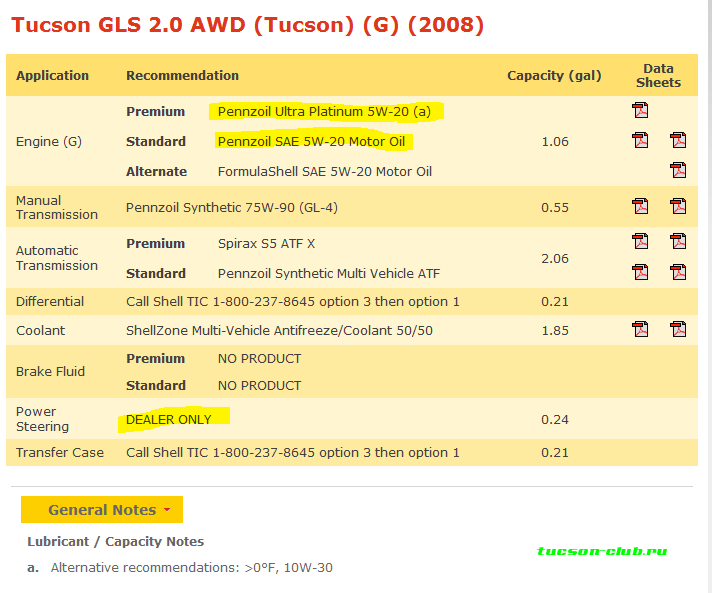Open first PDF for Pennzoil SAE 5W-20 Motor Oil

point(640,140)
